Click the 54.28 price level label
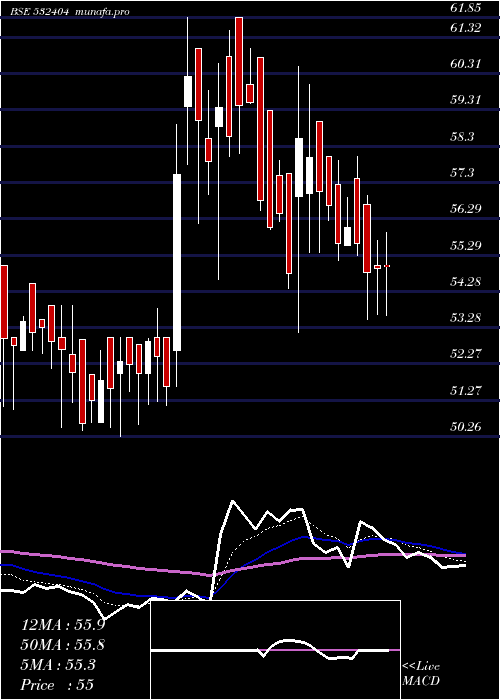Screen dimensions: 500x700 465,282
